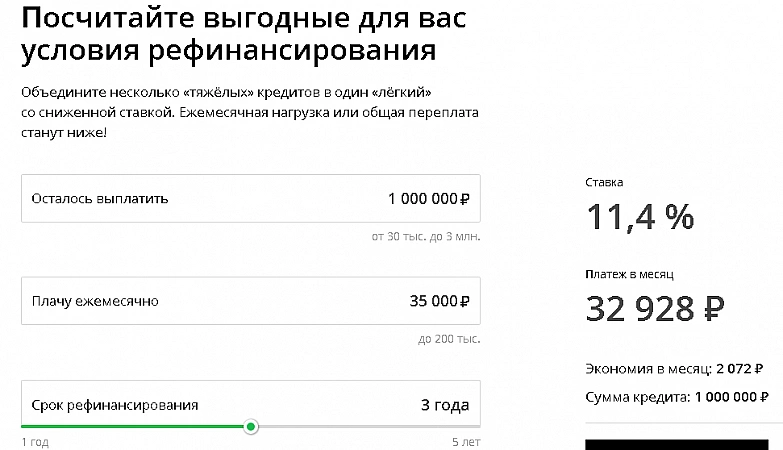The height and width of the screenshot is (450, 783).
Task: Click the "3 года" term value
Action: (444, 405)
